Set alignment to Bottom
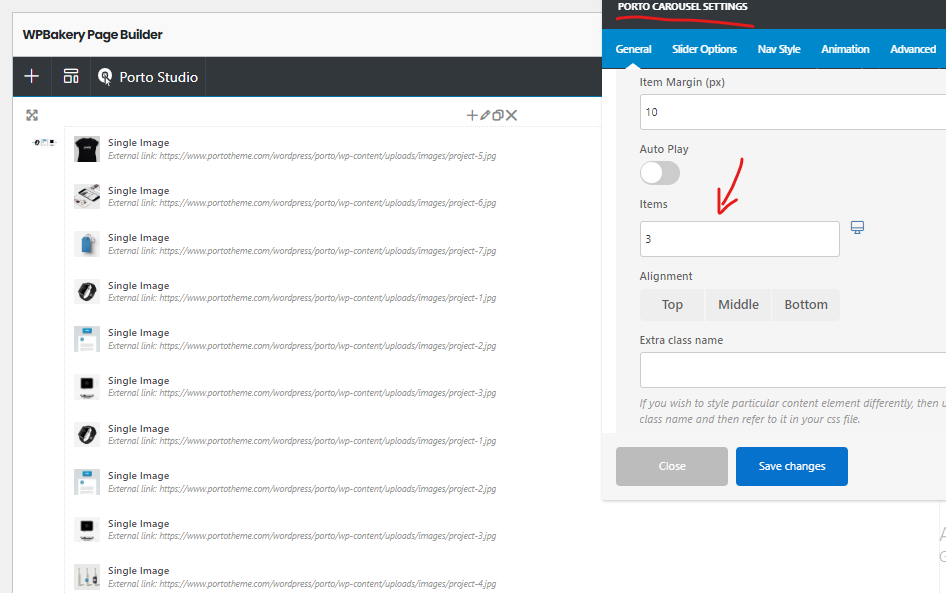The image size is (946, 593). (806, 305)
